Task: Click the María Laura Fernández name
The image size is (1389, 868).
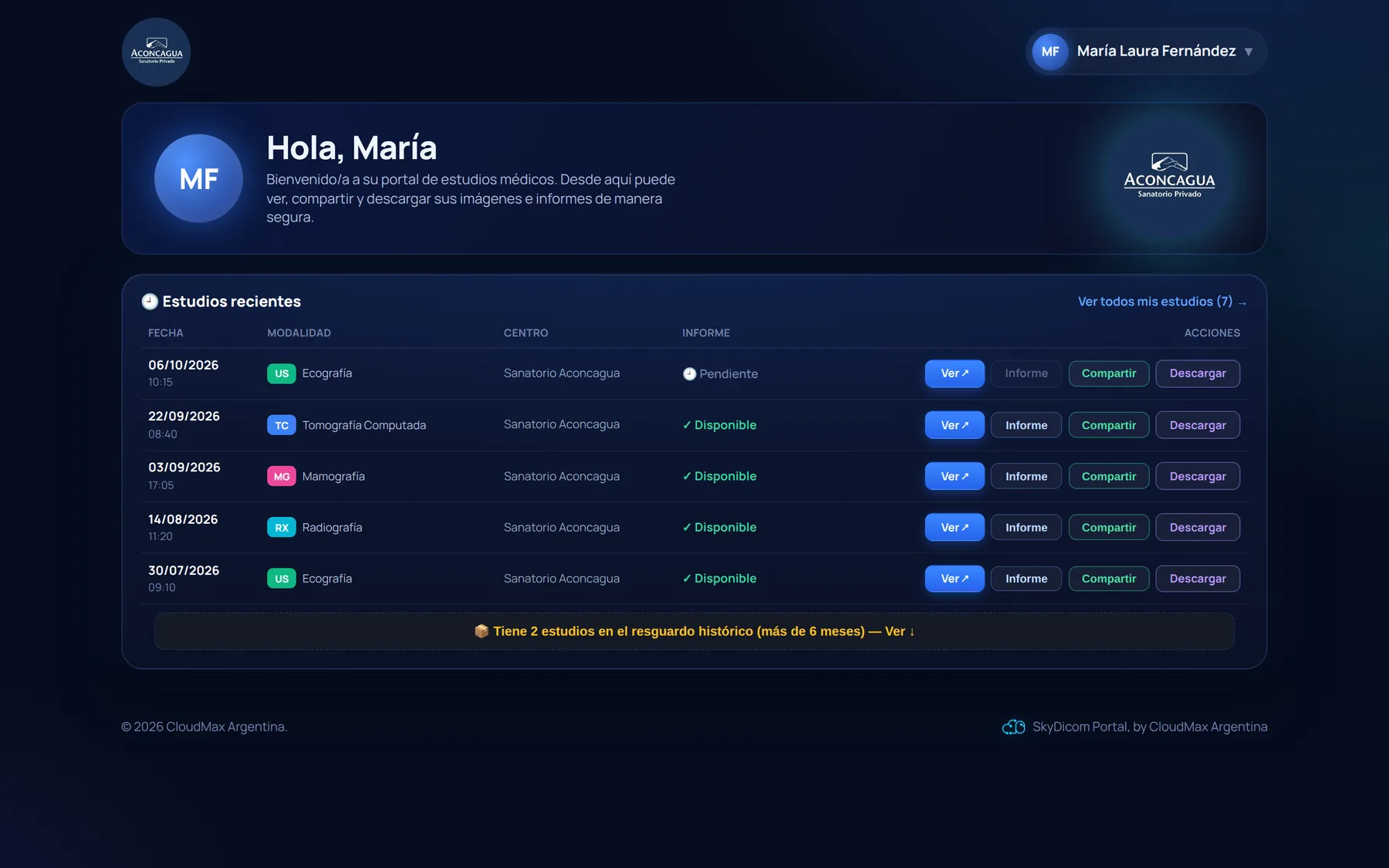Action: [1156, 51]
